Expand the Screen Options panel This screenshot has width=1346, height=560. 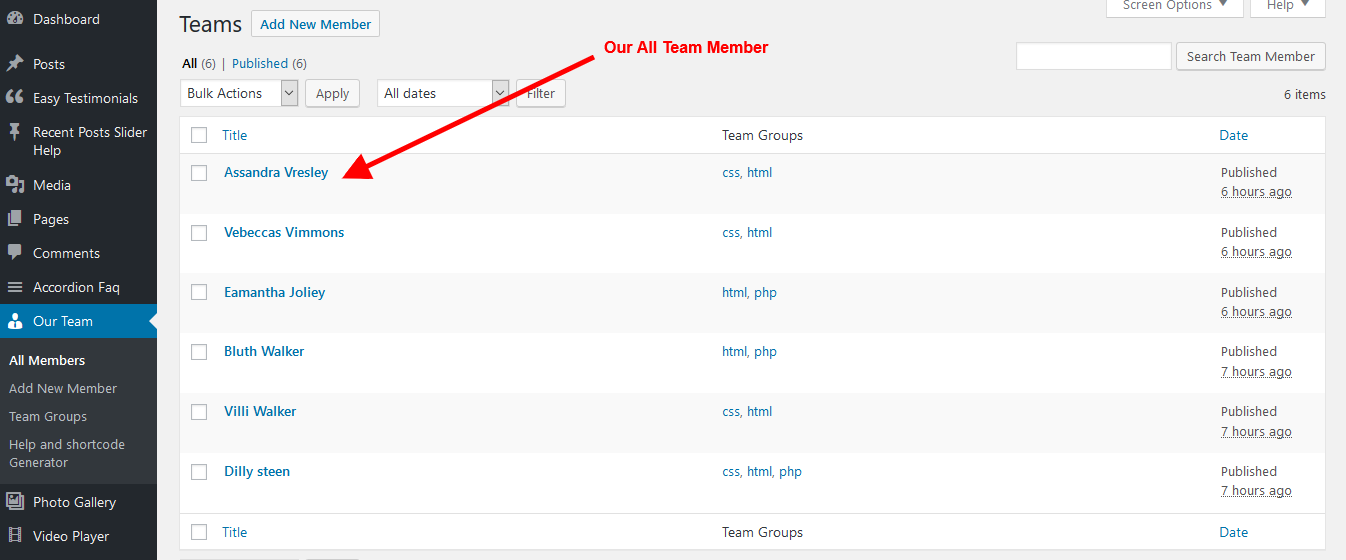[1174, 6]
